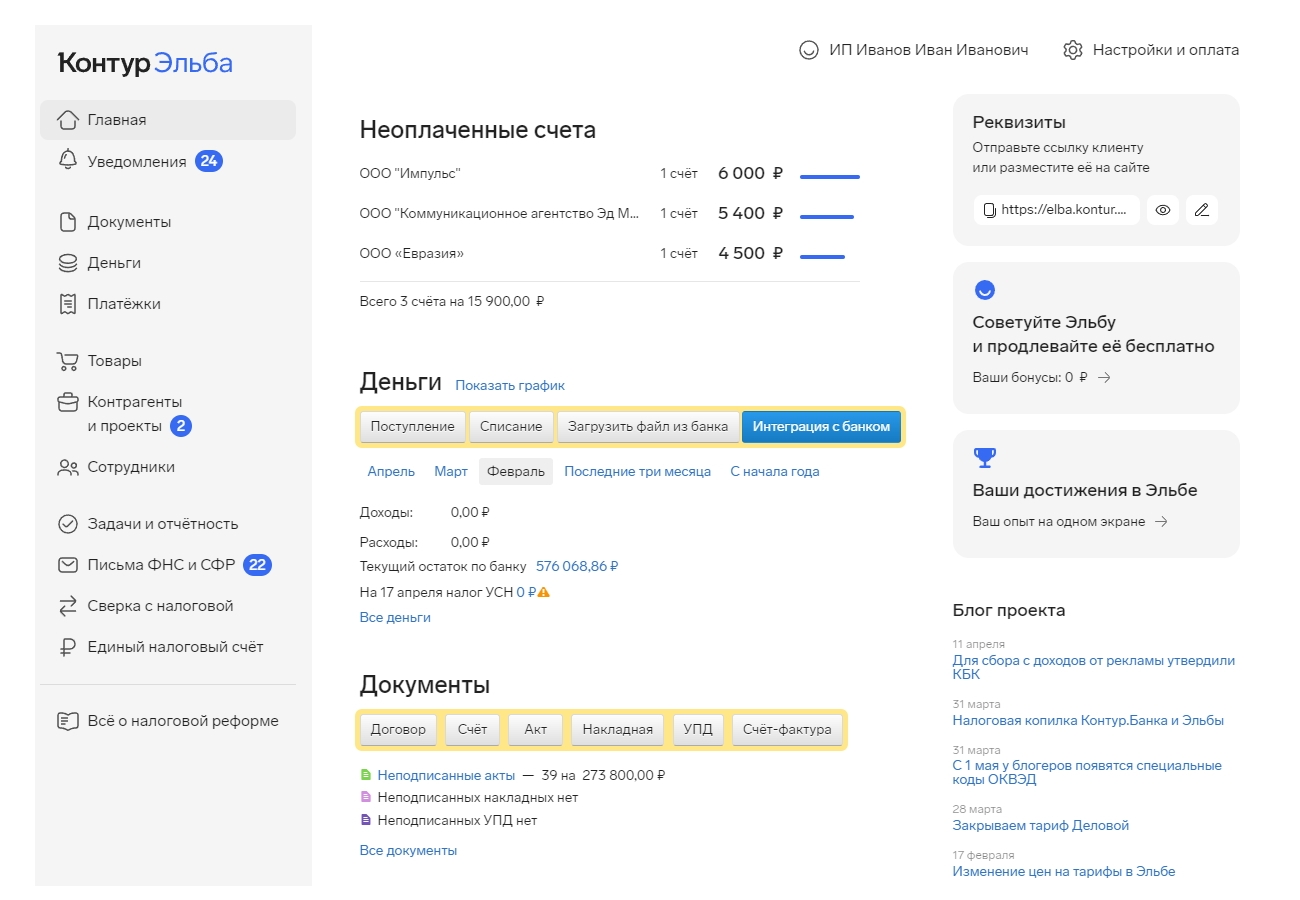Click the shopping cart icon for Товары

68,361
